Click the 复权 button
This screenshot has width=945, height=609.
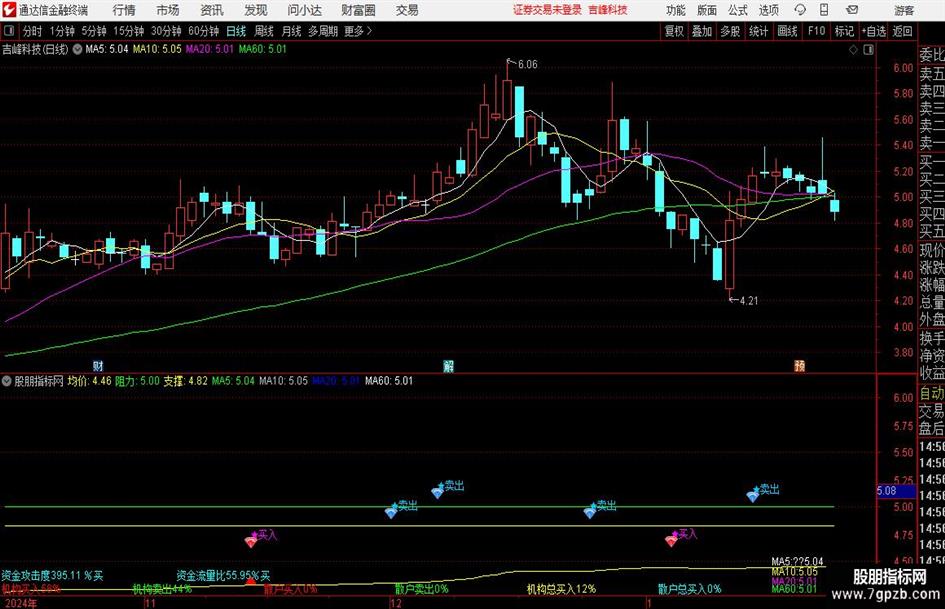coord(674,31)
